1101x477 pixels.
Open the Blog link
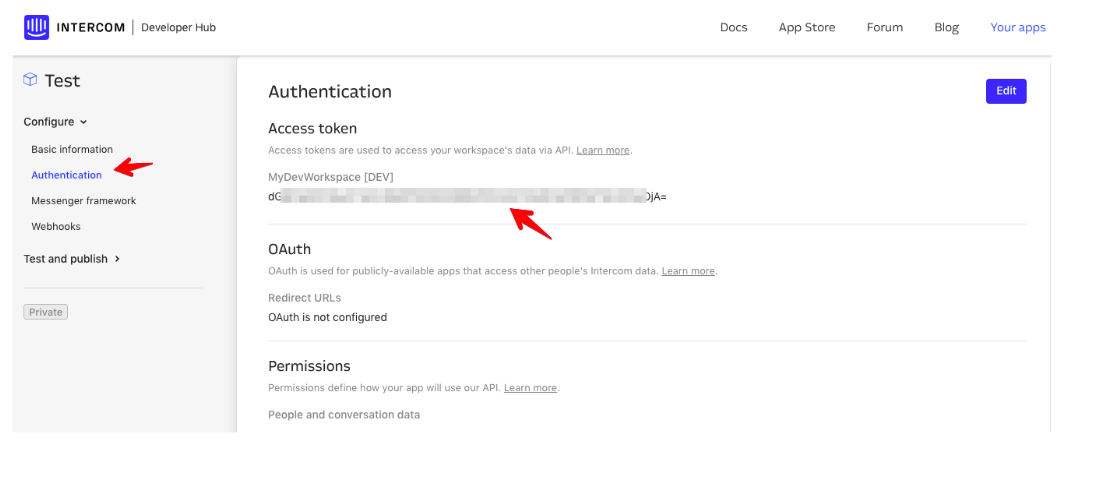(x=947, y=27)
